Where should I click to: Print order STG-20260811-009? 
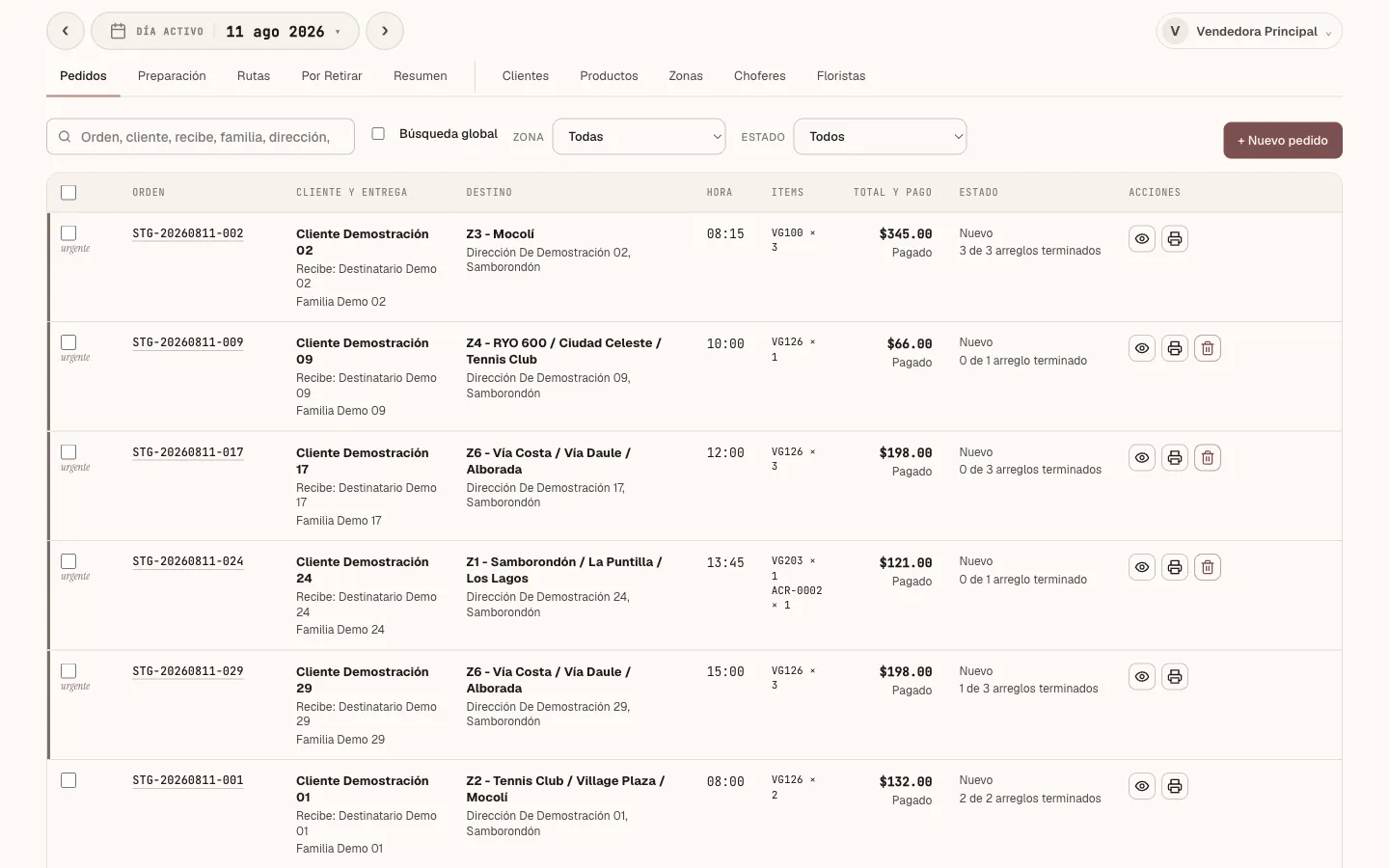[x=1175, y=348]
